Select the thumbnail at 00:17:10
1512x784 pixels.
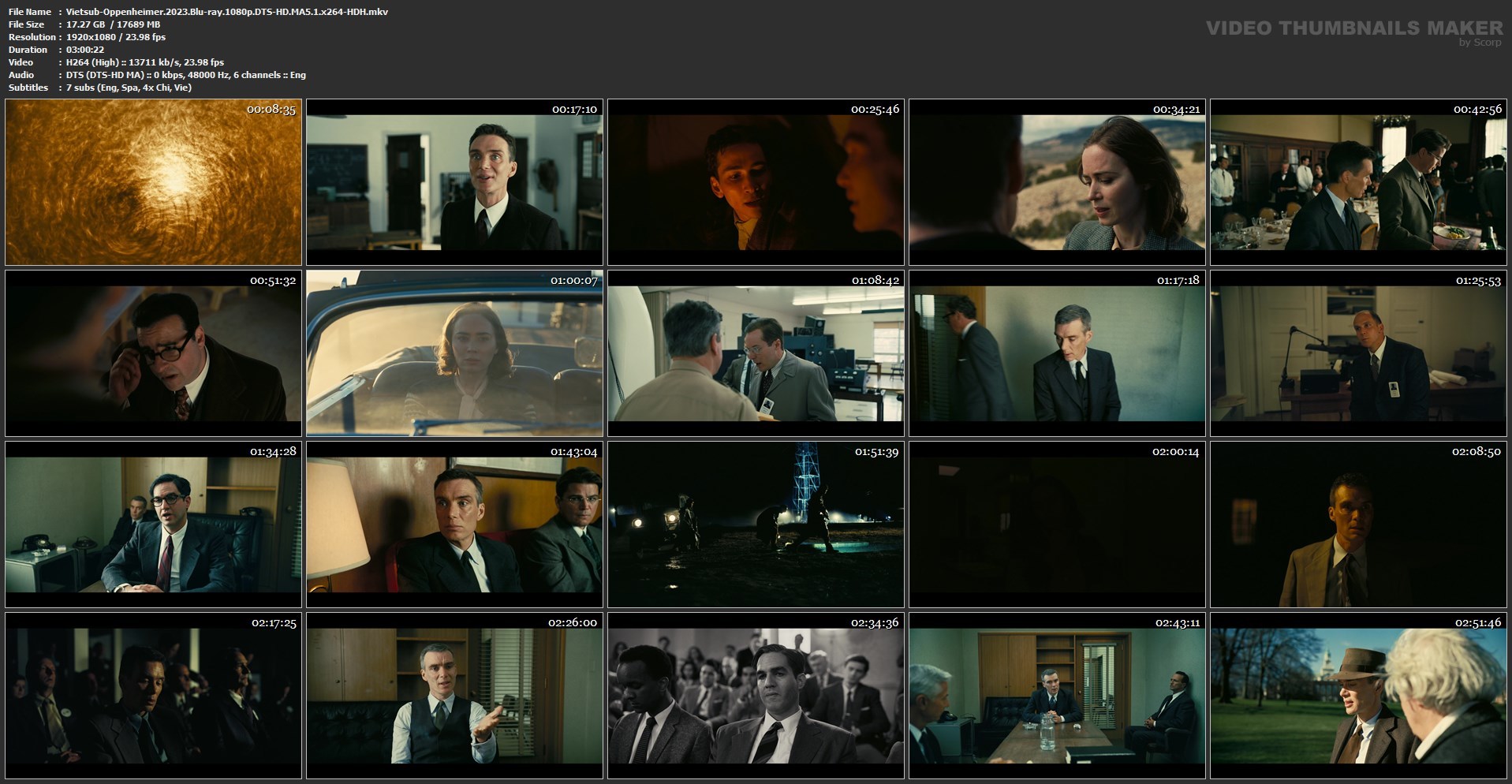[x=454, y=182]
